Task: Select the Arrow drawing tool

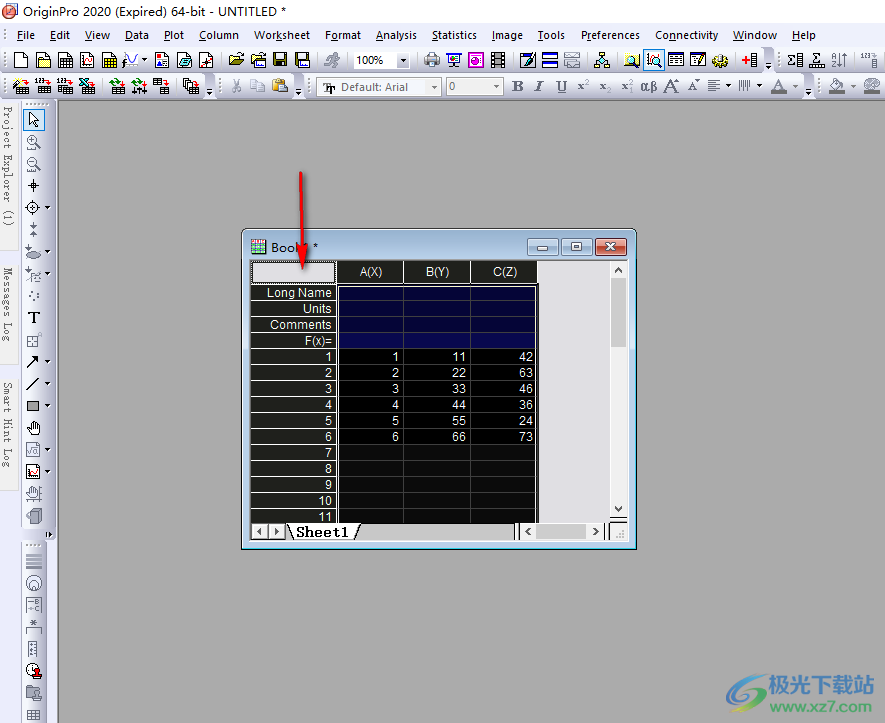Action: pyautogui.click(x=33, y=362)
